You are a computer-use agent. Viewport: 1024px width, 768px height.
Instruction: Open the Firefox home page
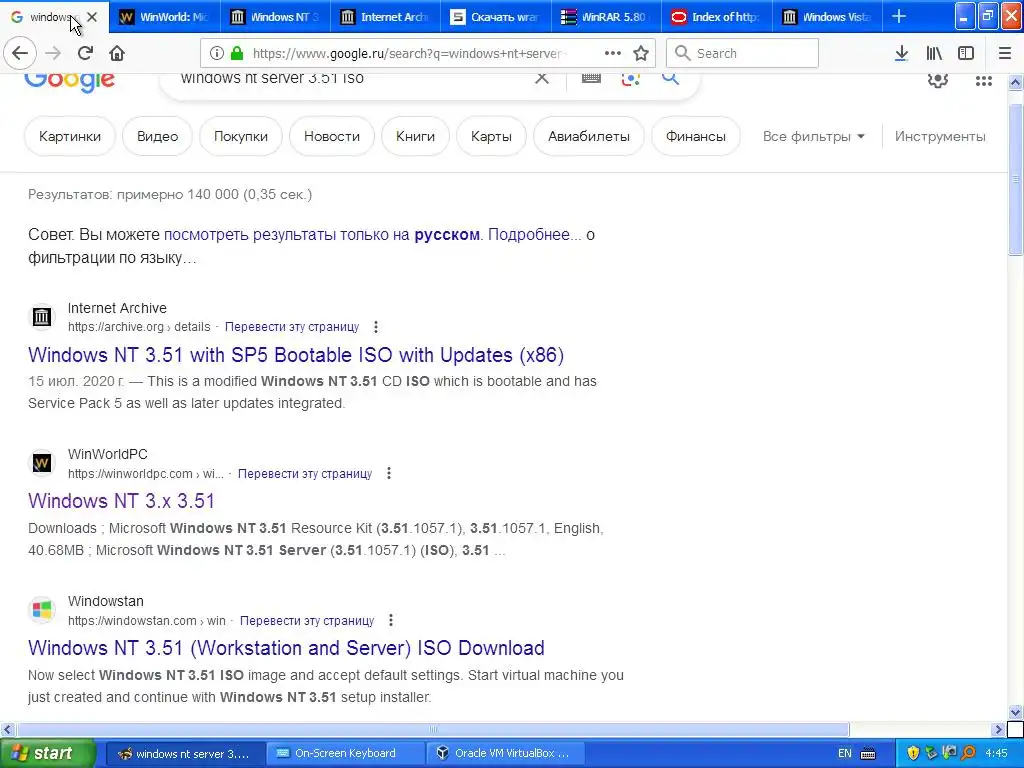coord(117,54)
